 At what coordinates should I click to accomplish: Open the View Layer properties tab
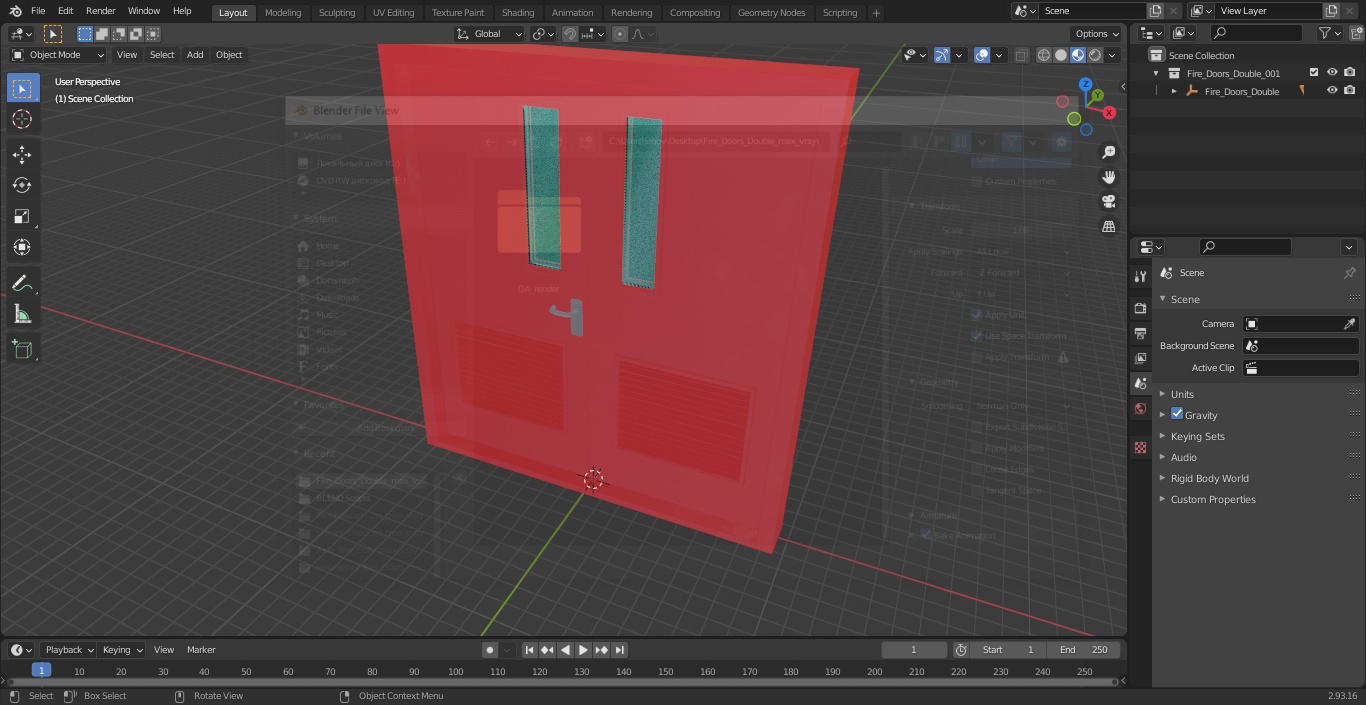coord(1140,358)
